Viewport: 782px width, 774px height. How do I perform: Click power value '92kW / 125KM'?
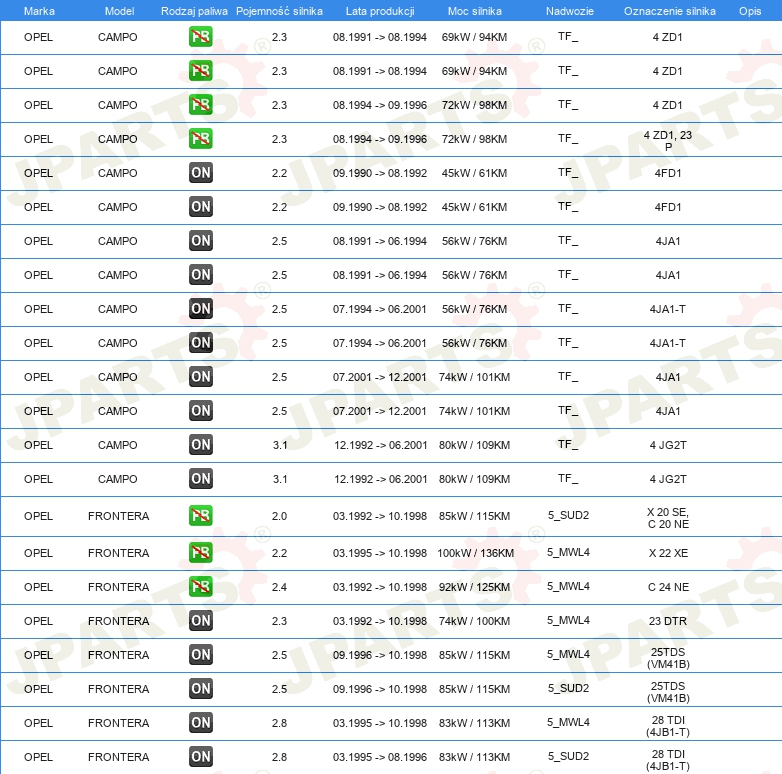coord(474,587)
